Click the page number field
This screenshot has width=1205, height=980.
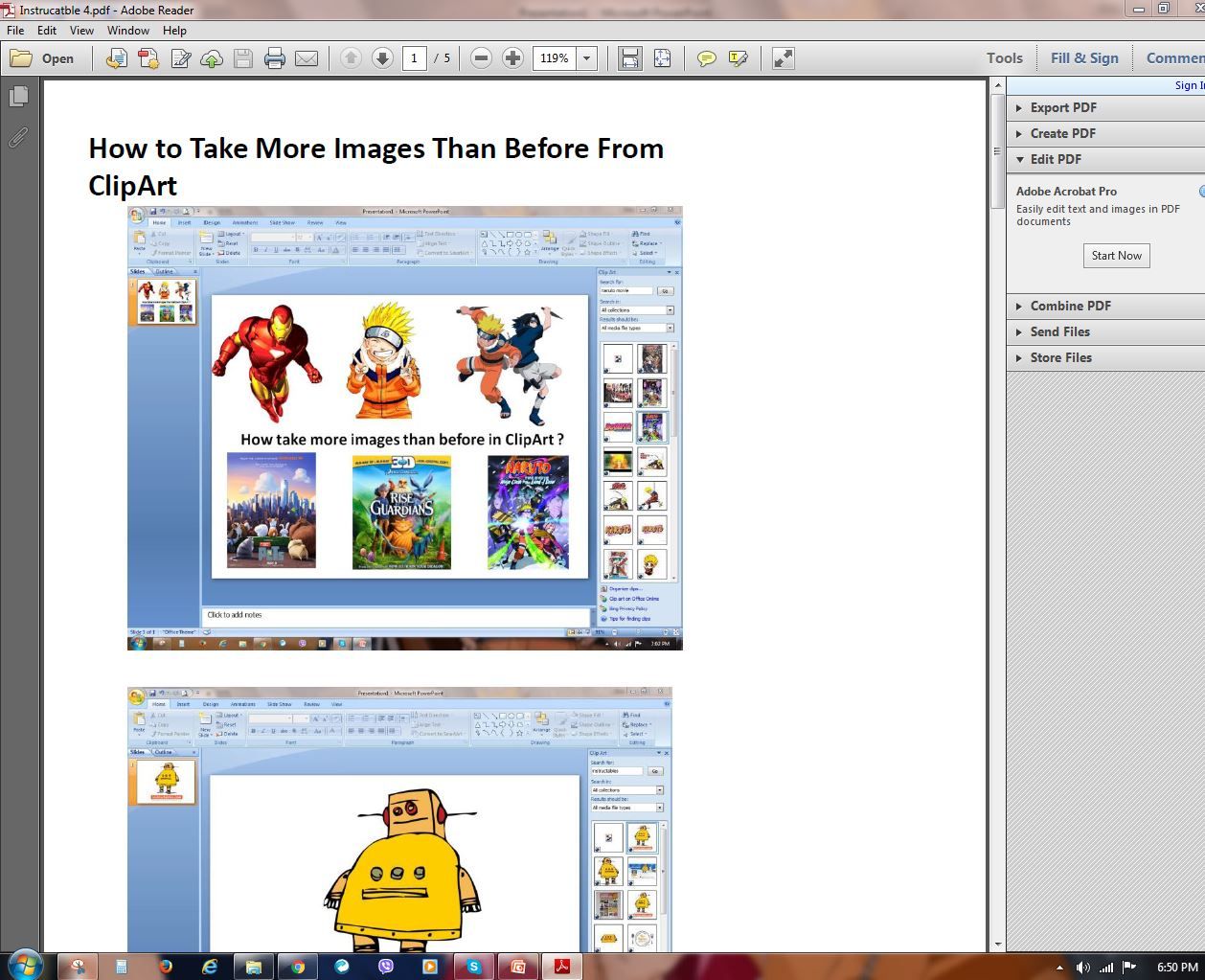(414, 58)
